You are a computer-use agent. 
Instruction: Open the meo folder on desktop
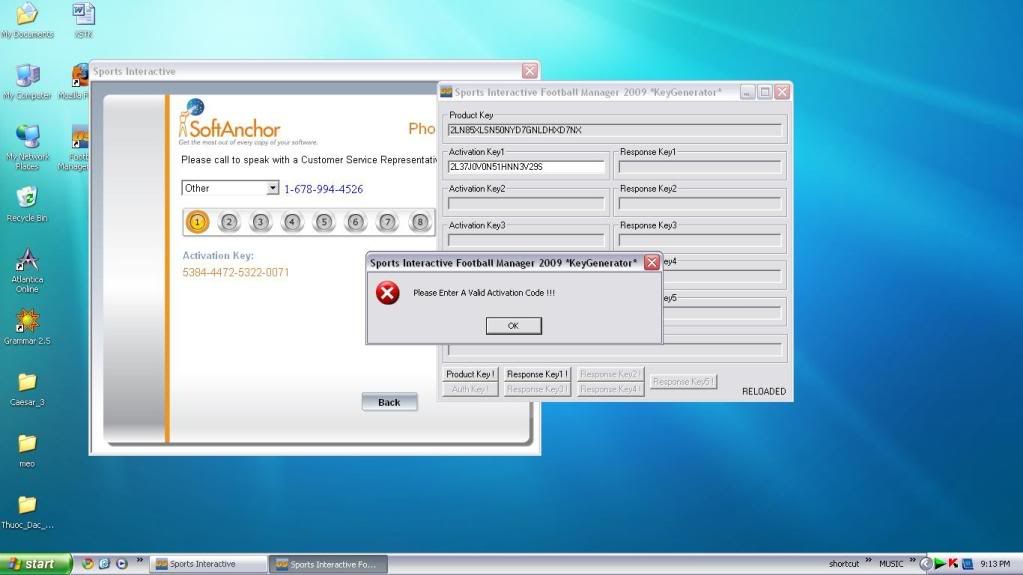(x=27, y=450)
